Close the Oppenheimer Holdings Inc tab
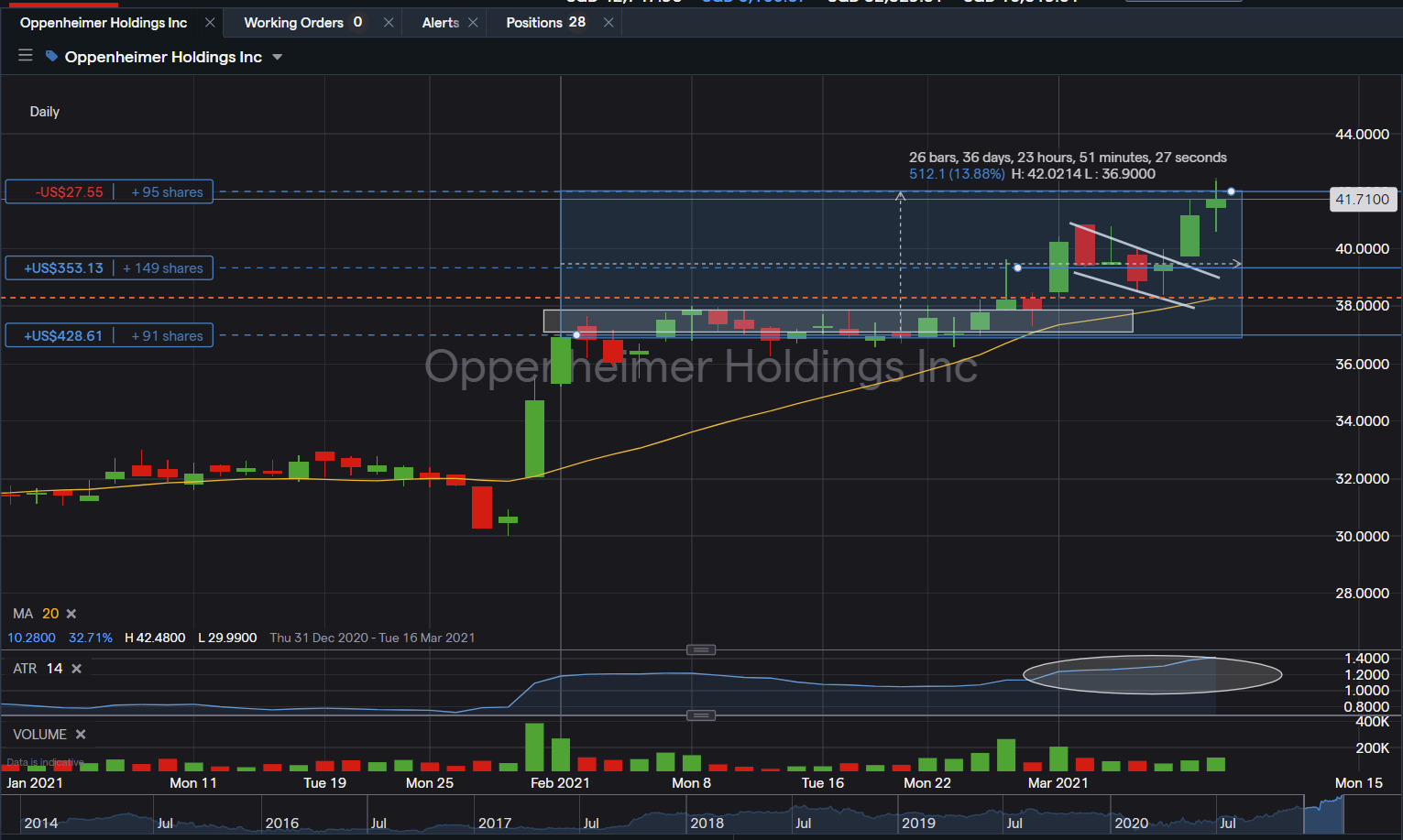 tap(210, 22)
